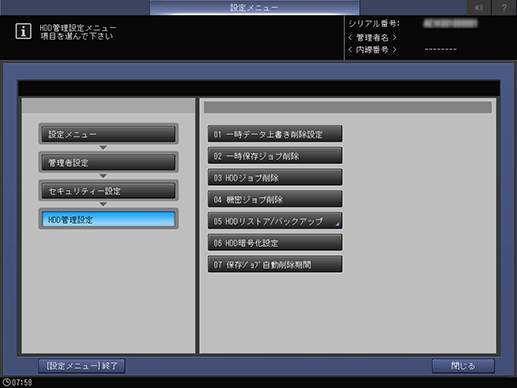
Task: Open help with the question mark icon
Action: [504, 7]
